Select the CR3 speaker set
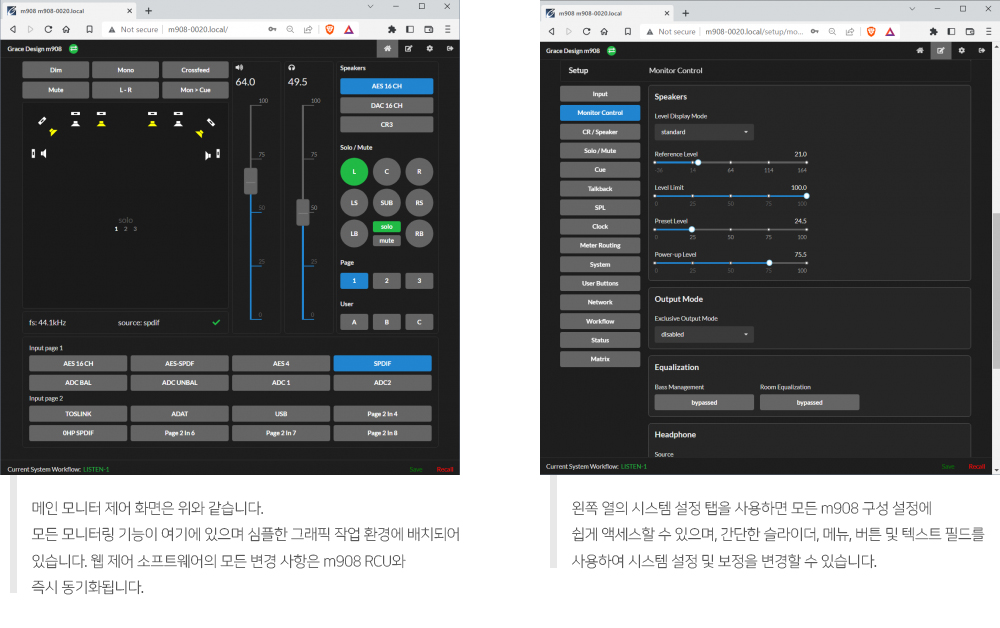 (x=386, y=124)
